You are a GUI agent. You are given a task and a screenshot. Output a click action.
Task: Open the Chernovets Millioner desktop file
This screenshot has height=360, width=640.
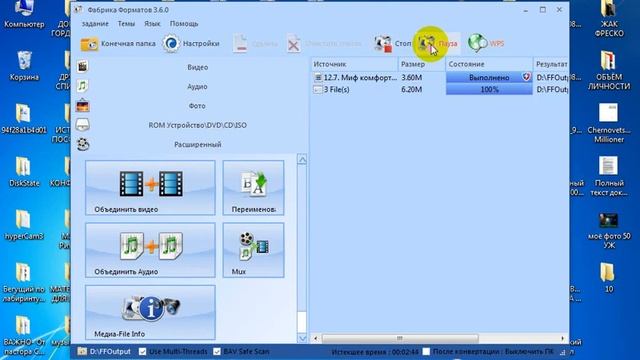click(609, 123)
